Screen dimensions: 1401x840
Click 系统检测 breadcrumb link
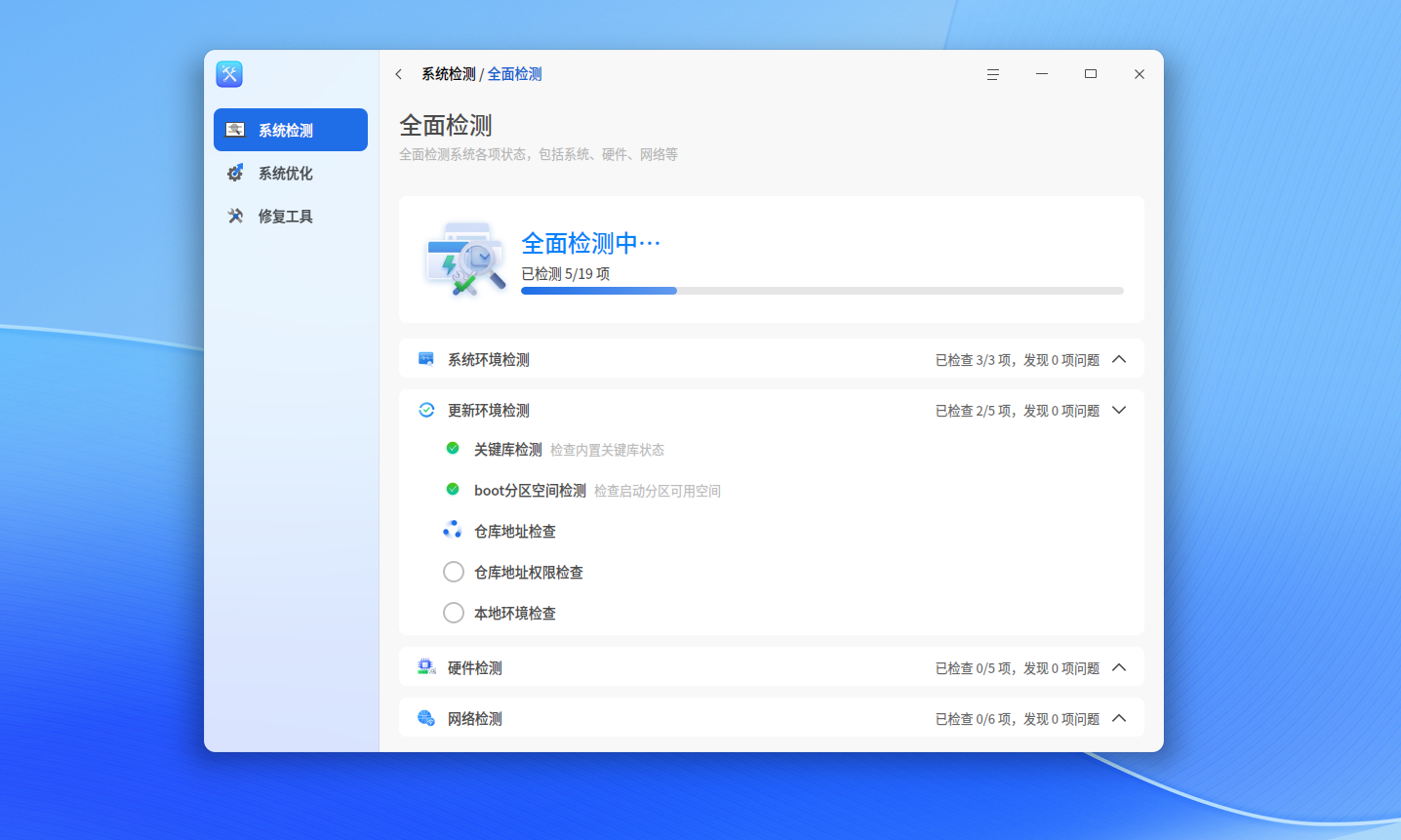449,74
